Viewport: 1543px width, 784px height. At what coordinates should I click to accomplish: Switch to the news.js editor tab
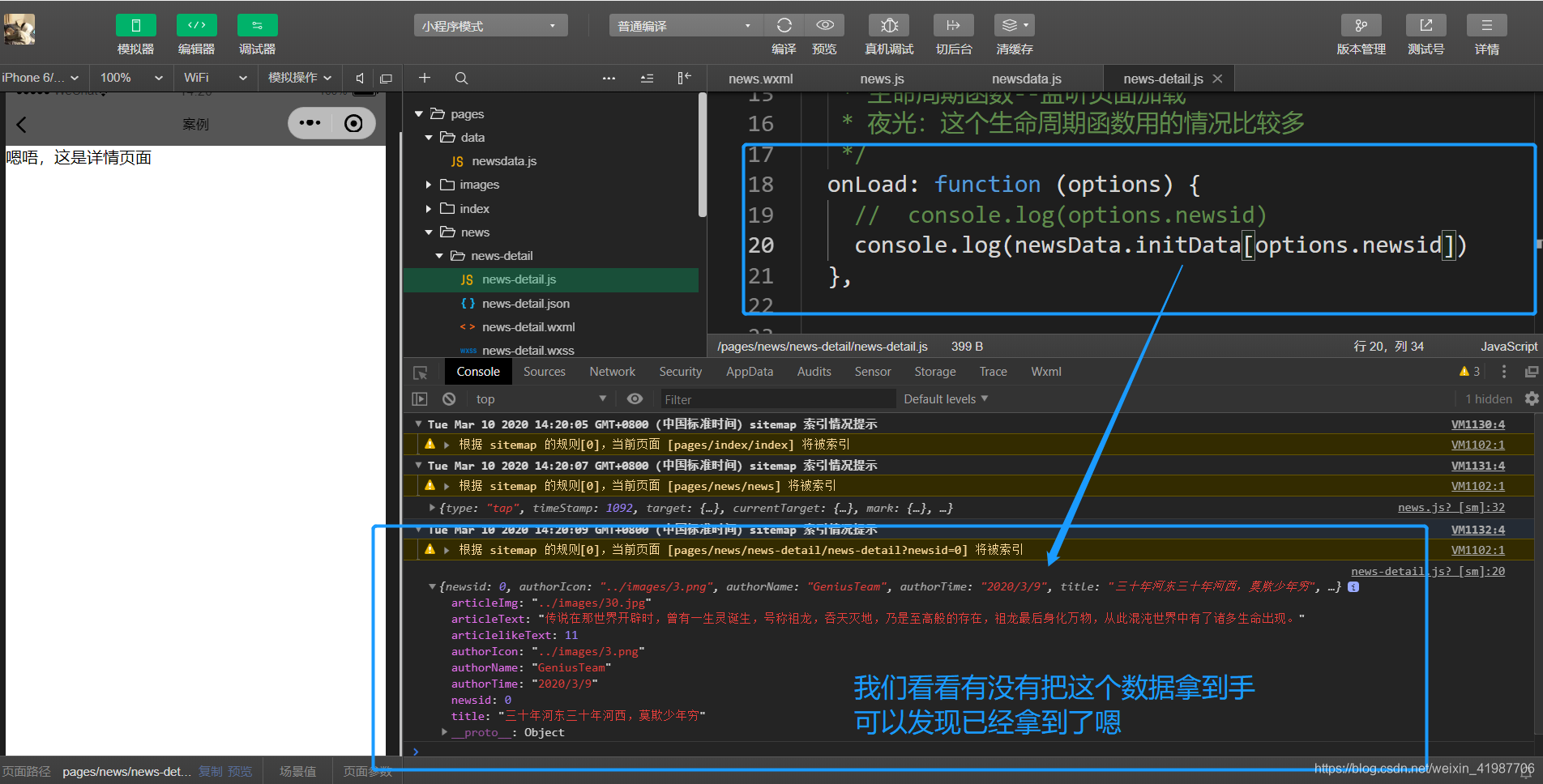pos(882,79)
